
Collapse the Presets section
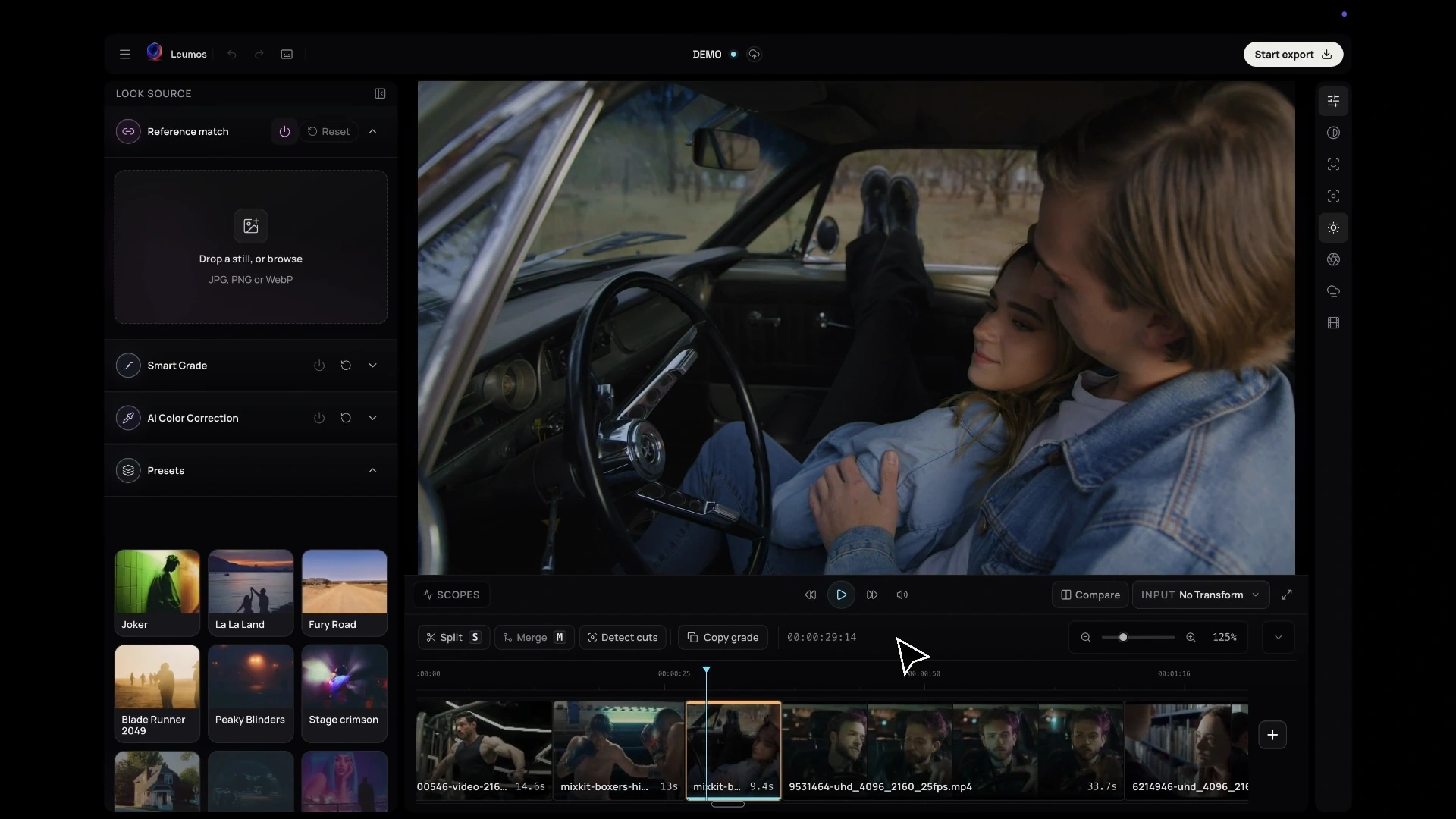[x=373, y=471]
